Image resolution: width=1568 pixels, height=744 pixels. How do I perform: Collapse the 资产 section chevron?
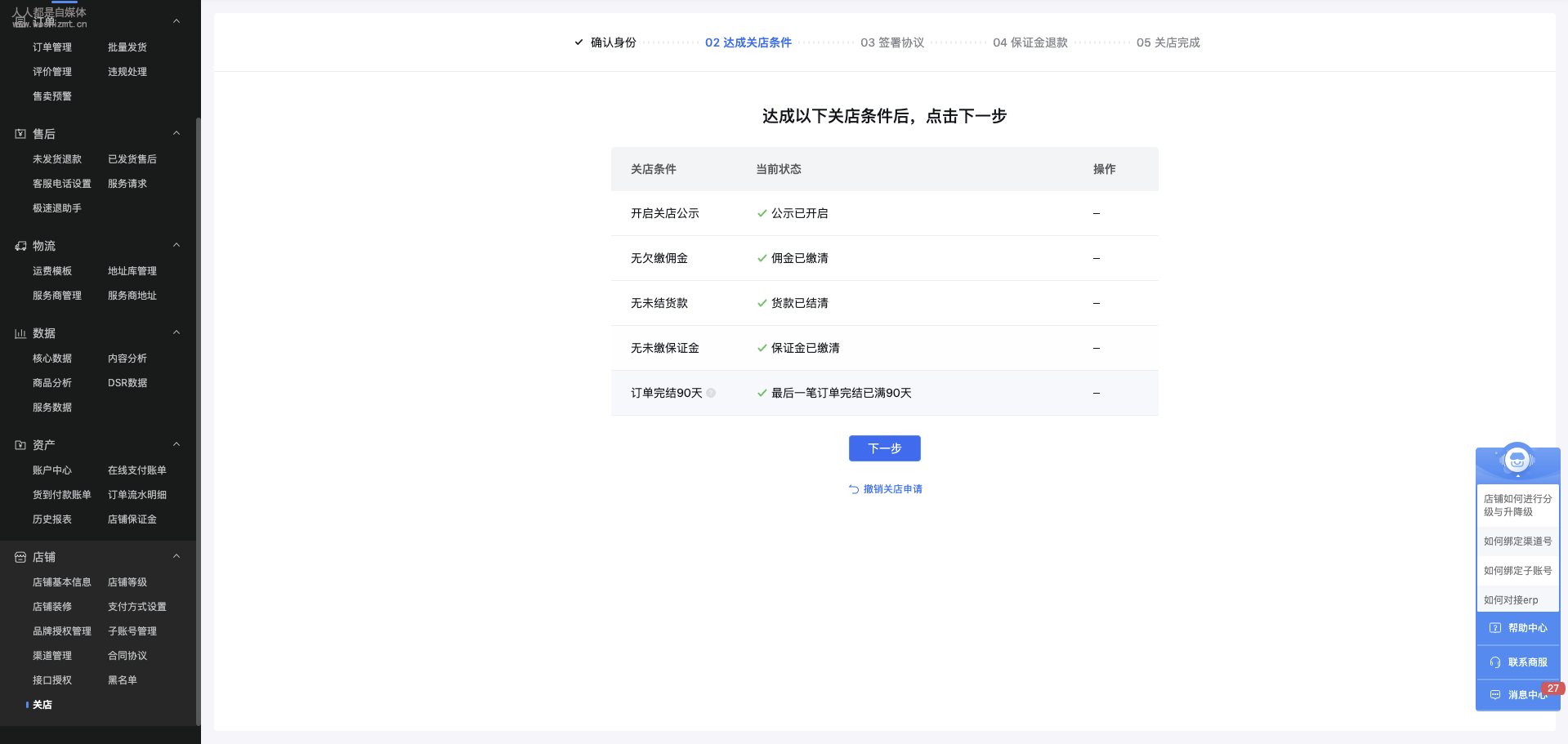176,444
